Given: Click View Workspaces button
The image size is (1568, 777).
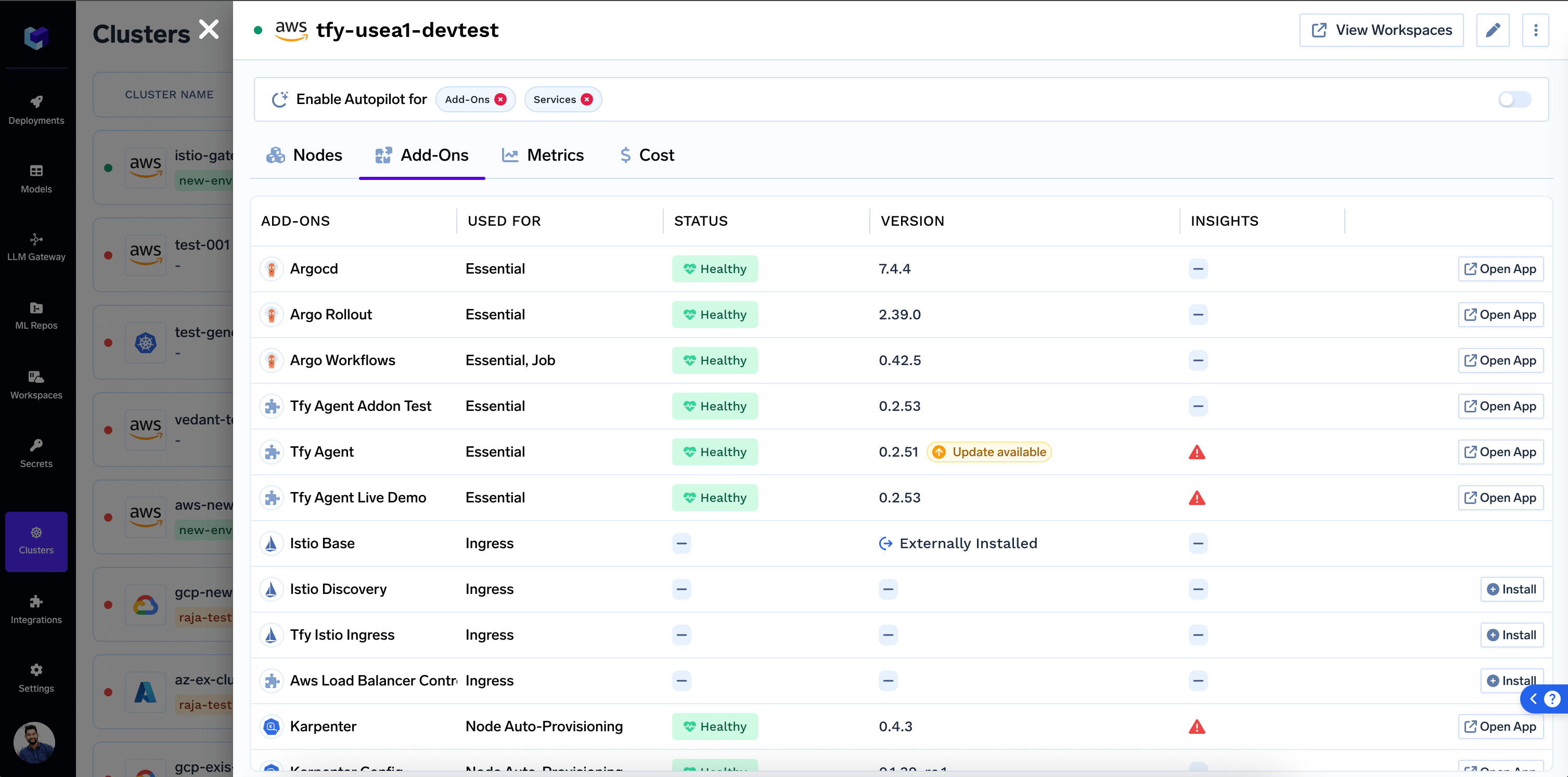Looking at the screenshot, I should [1381, 30].
